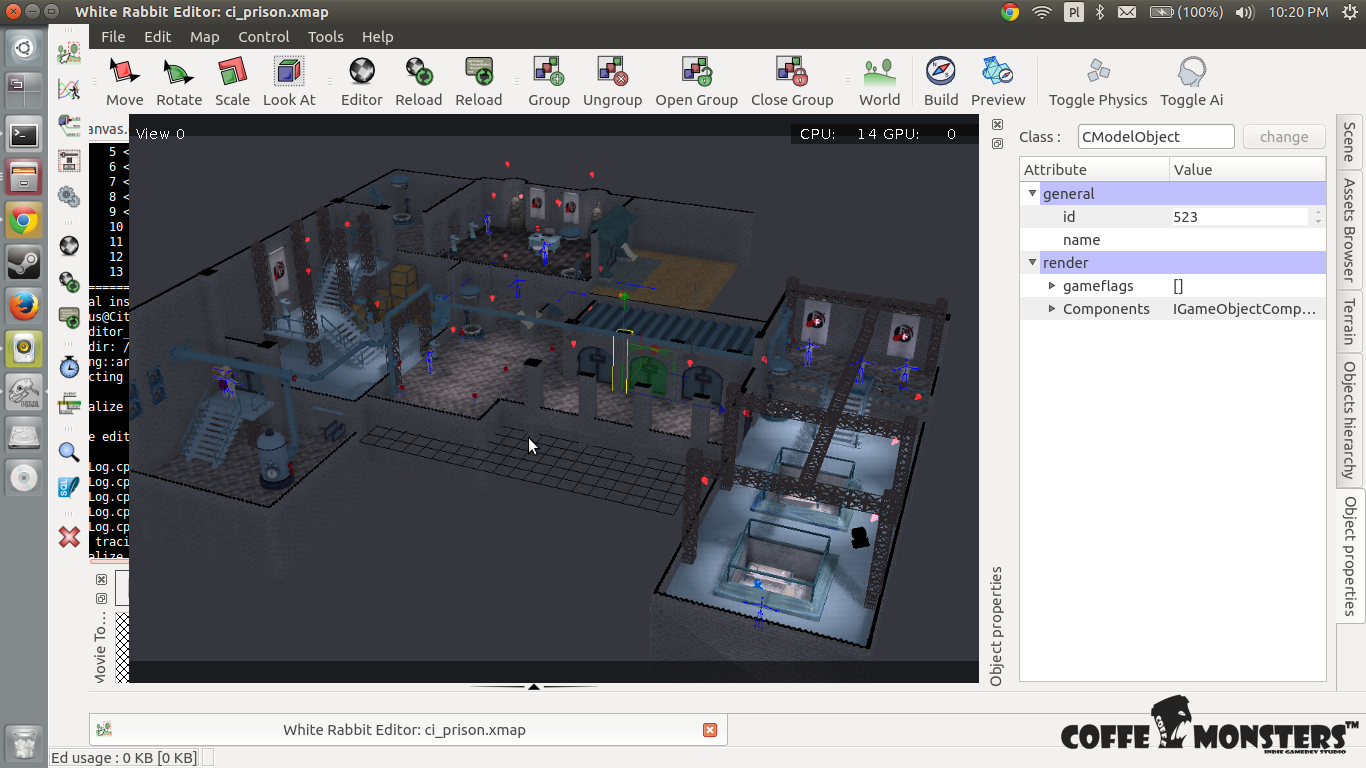Collapse the render attribute group
The width and height of the screenshot is (1366, 768).
(x=1033, y=262)
